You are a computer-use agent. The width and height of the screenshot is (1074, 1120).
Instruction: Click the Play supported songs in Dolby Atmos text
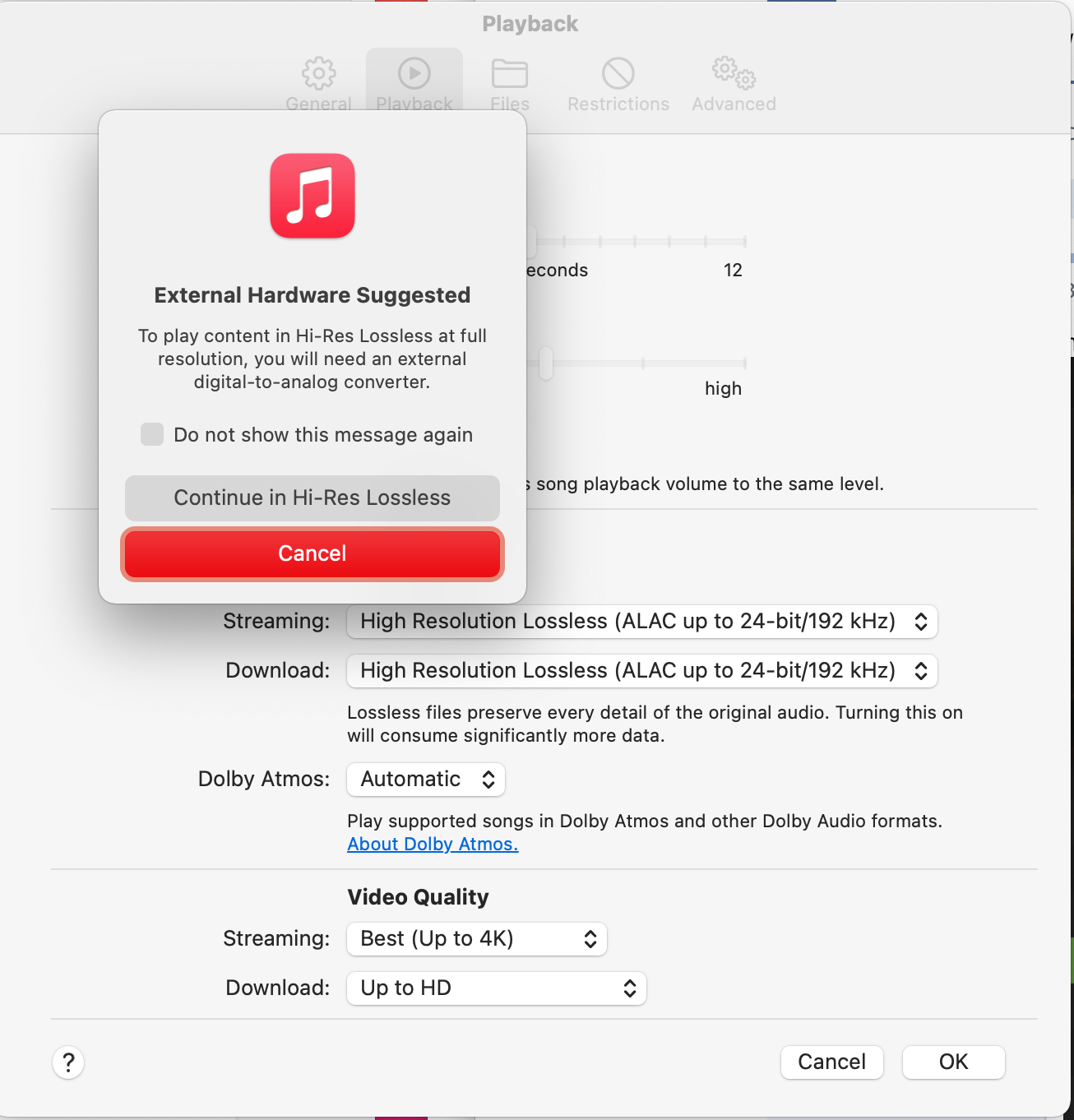[645, 821]
